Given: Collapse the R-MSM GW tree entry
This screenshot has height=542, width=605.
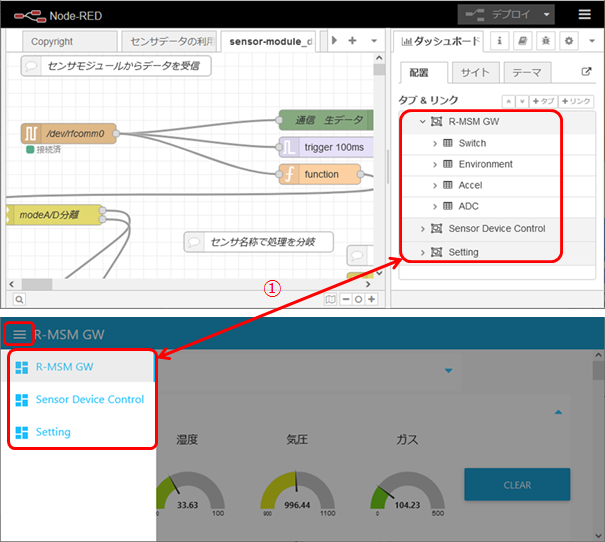Looking at the screenshot, I should (x=423, y=121).
